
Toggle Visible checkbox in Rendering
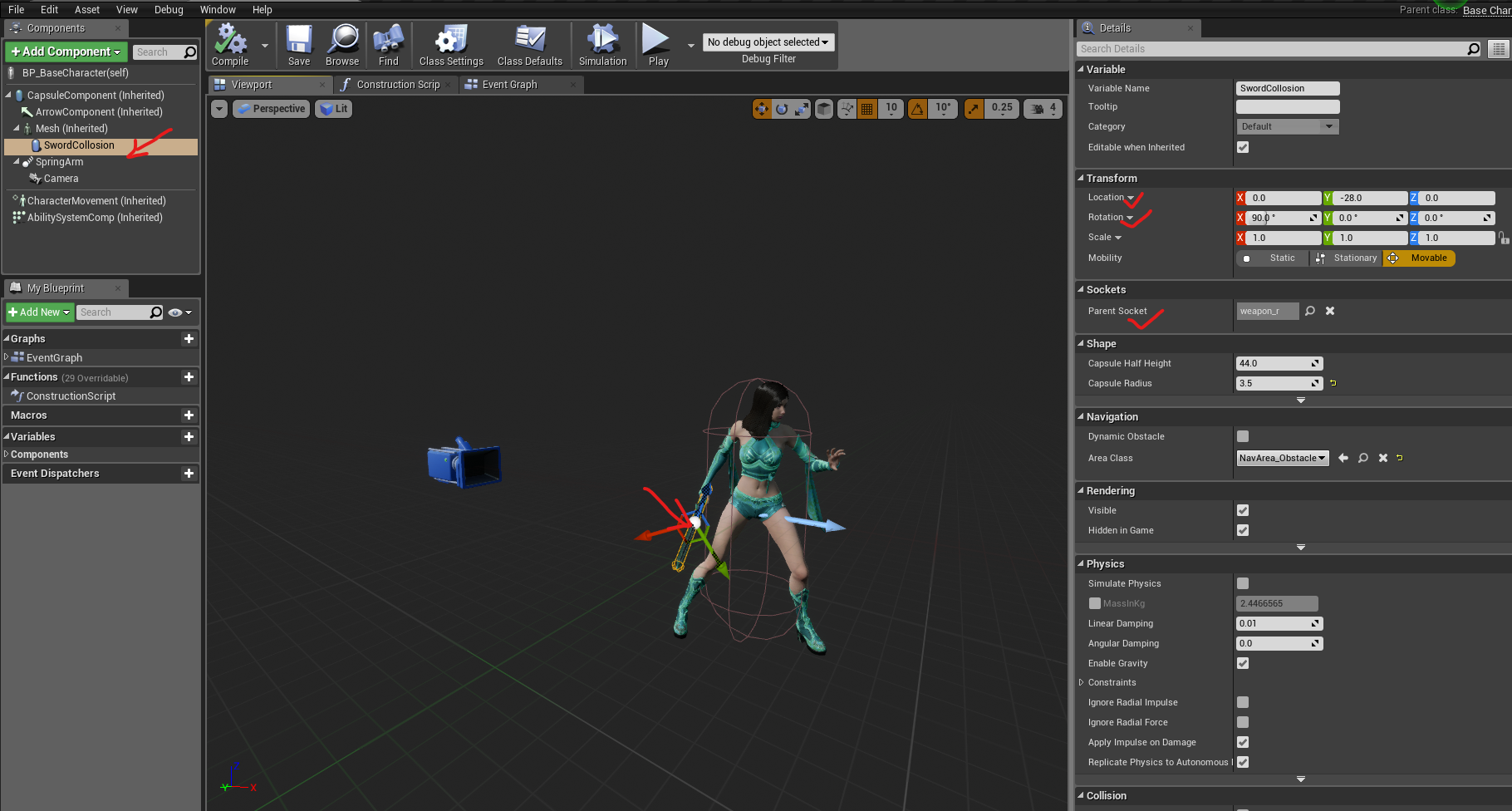click(1243, 510)
